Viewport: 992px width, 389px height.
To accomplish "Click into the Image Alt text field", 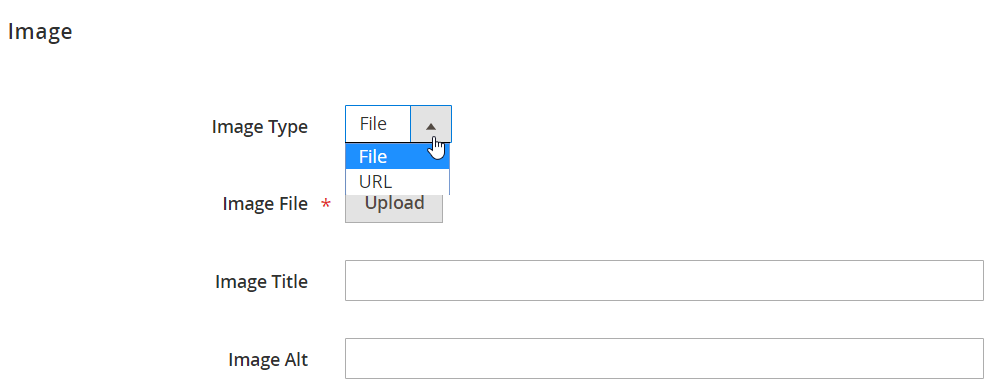I will [x=664, y=359].
